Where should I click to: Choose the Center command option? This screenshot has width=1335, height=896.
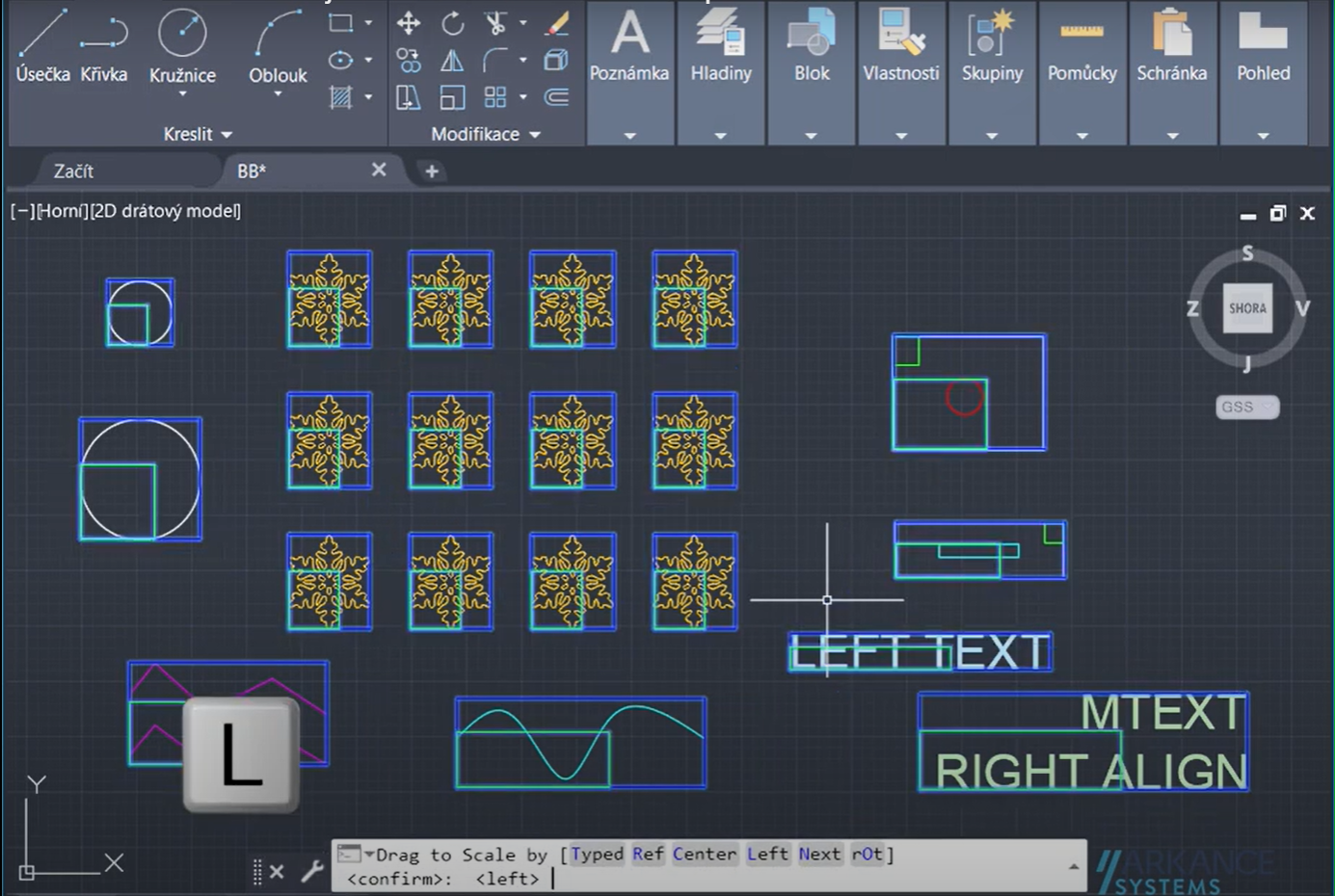click(x=705, y=854)
